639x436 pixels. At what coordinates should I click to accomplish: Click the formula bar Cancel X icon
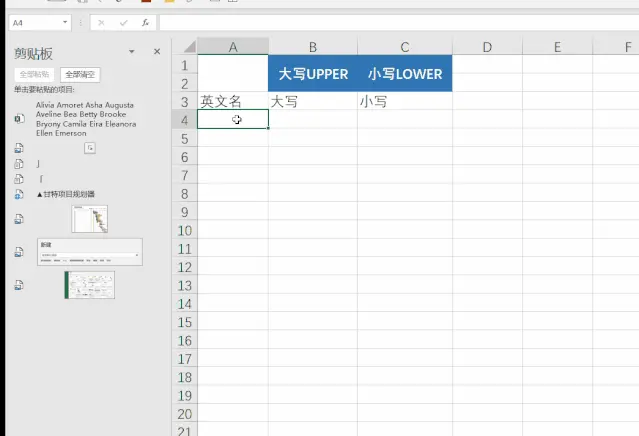point(101,23)
